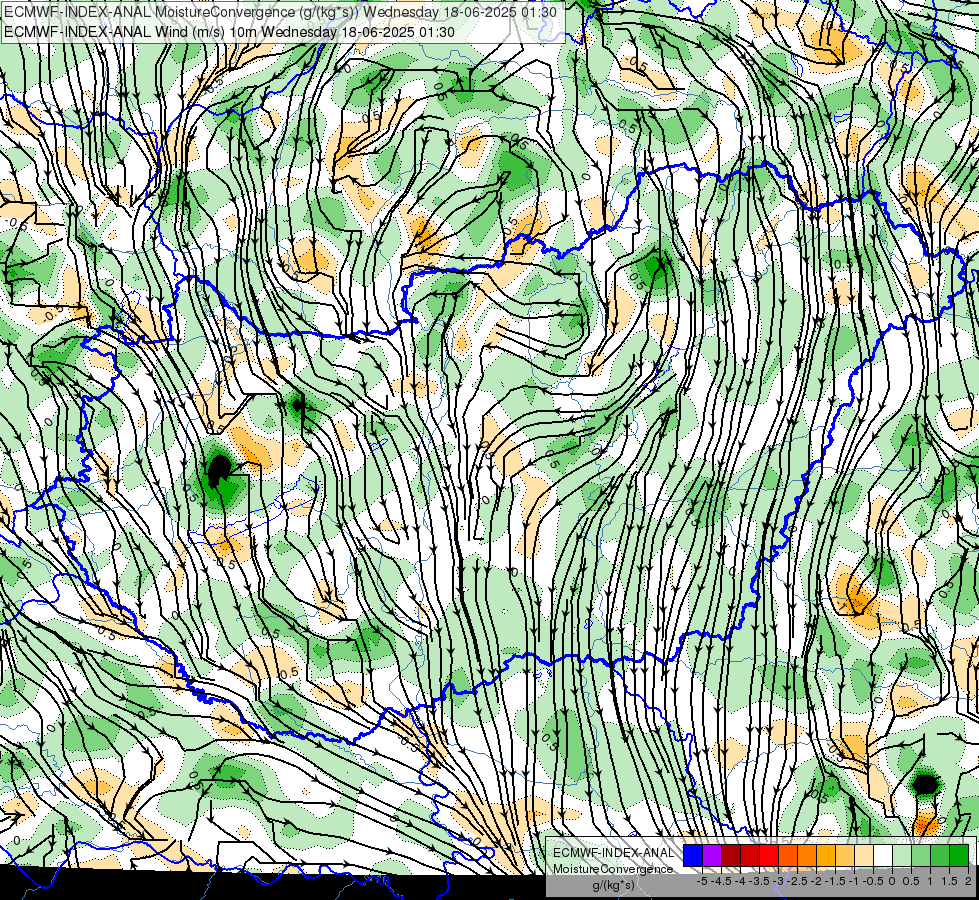979x900 pixels.
Task: Click the black convergence blob near bottom-right corner
Action: [x=925, y=783]
